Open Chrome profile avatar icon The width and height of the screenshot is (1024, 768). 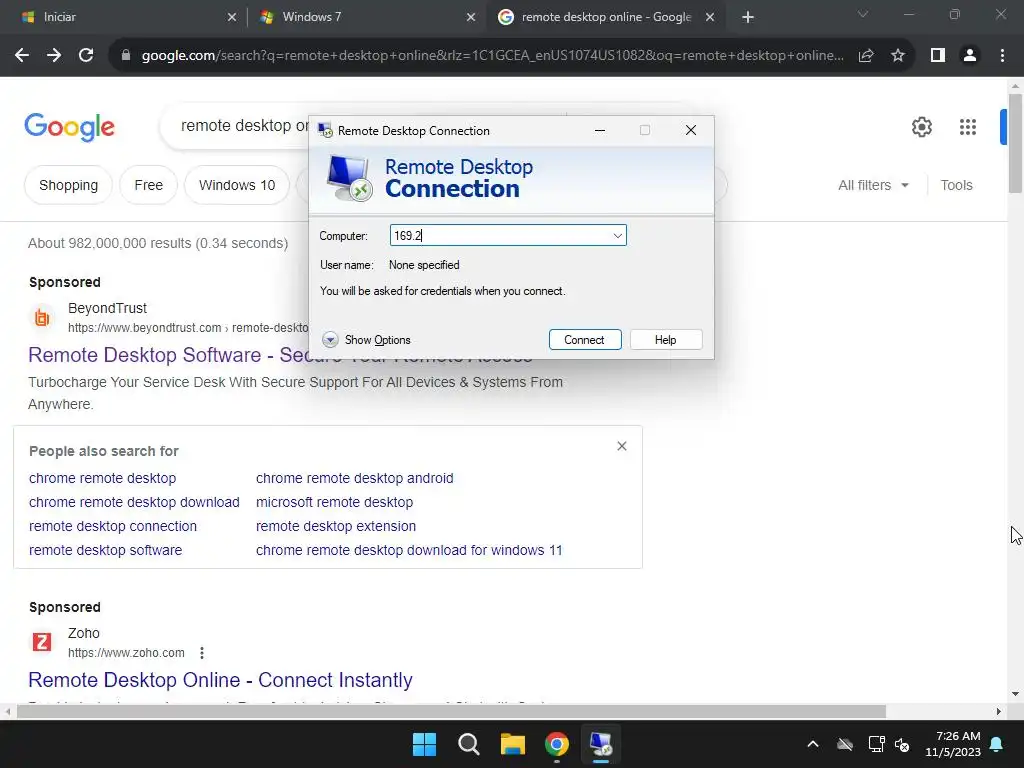click(970, 56)
